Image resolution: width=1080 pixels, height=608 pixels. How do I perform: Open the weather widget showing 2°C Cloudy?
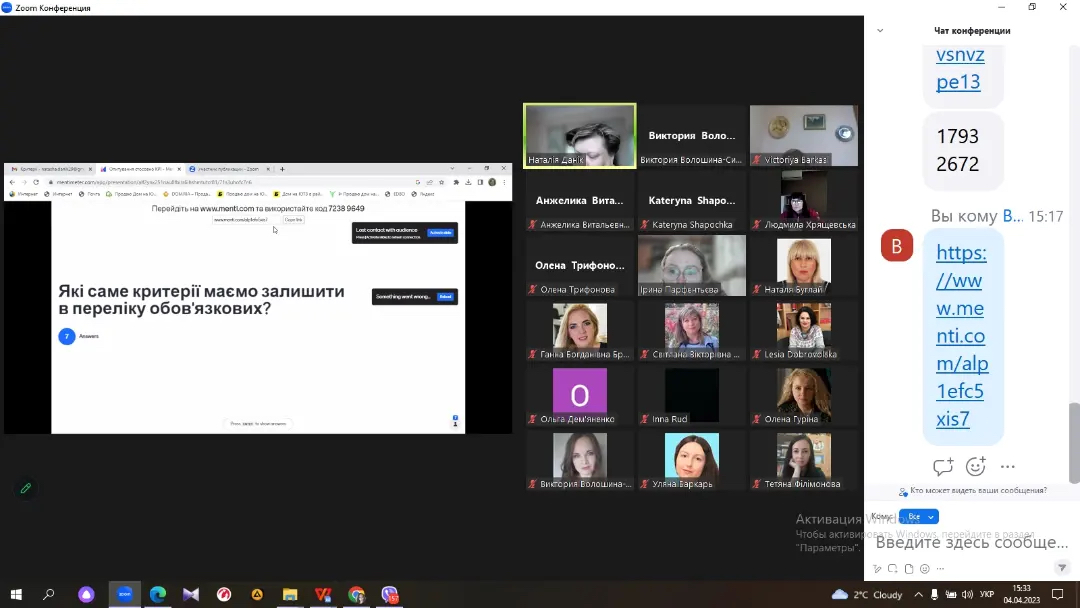(x=868, y=594)
